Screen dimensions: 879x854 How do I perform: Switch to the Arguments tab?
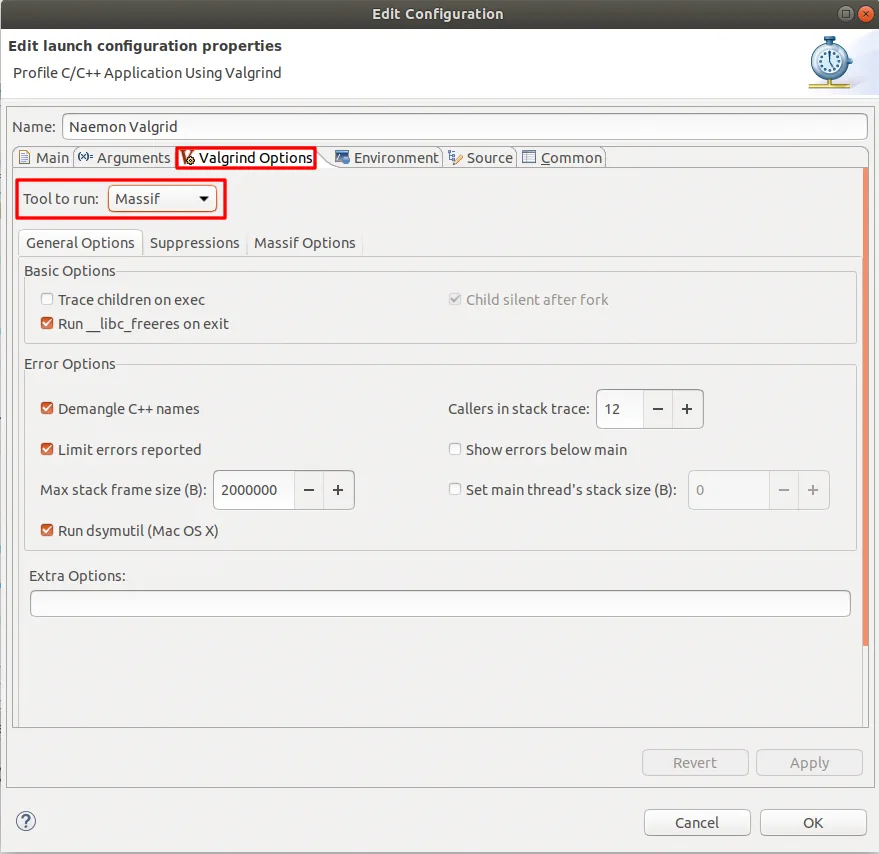[123, 158]
